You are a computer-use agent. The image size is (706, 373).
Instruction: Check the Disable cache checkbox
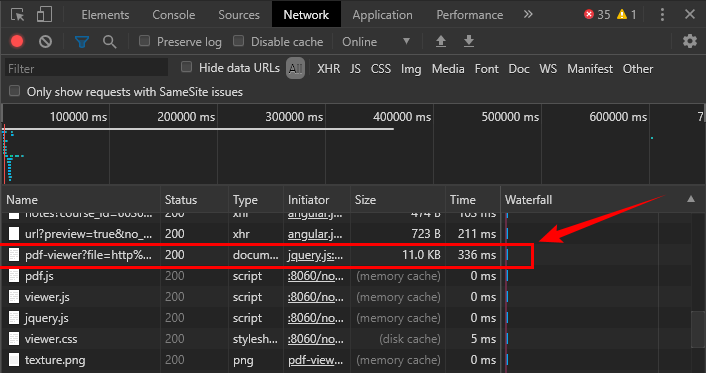(239, 41)
